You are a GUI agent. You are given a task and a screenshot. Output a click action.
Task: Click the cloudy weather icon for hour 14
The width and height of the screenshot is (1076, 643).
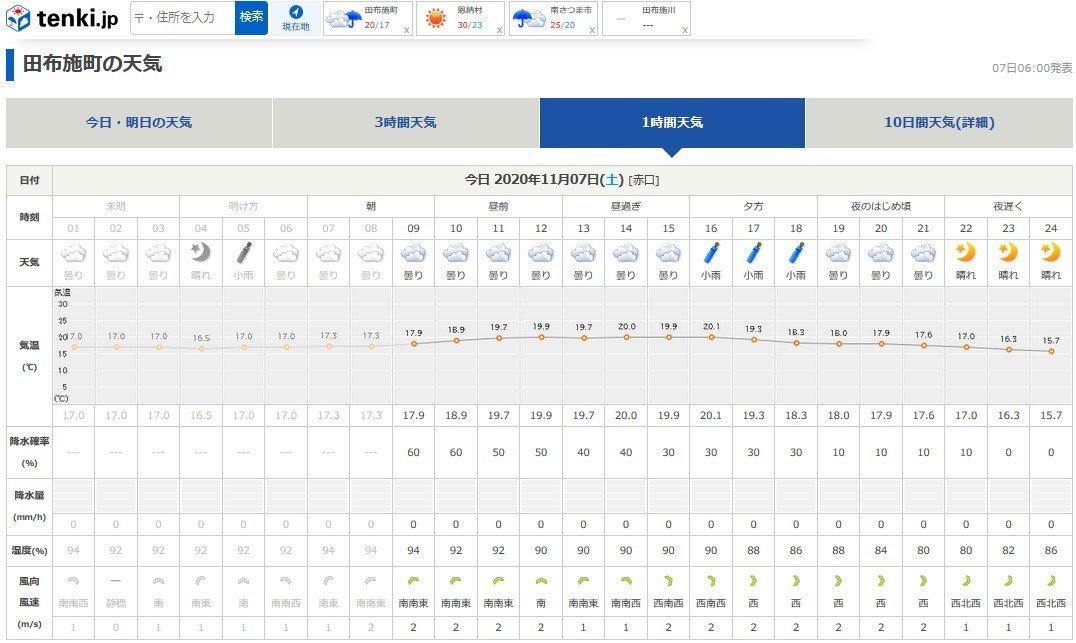point(626,254)
